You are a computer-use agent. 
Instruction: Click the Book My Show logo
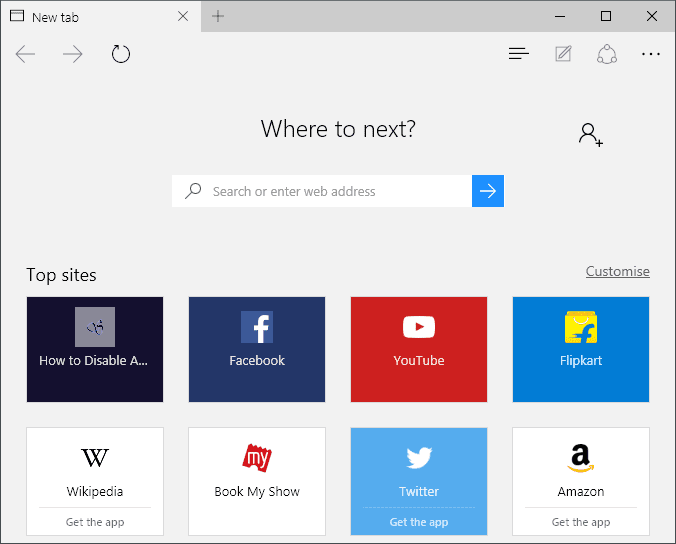pyautogui.click(x=257, y=457)
